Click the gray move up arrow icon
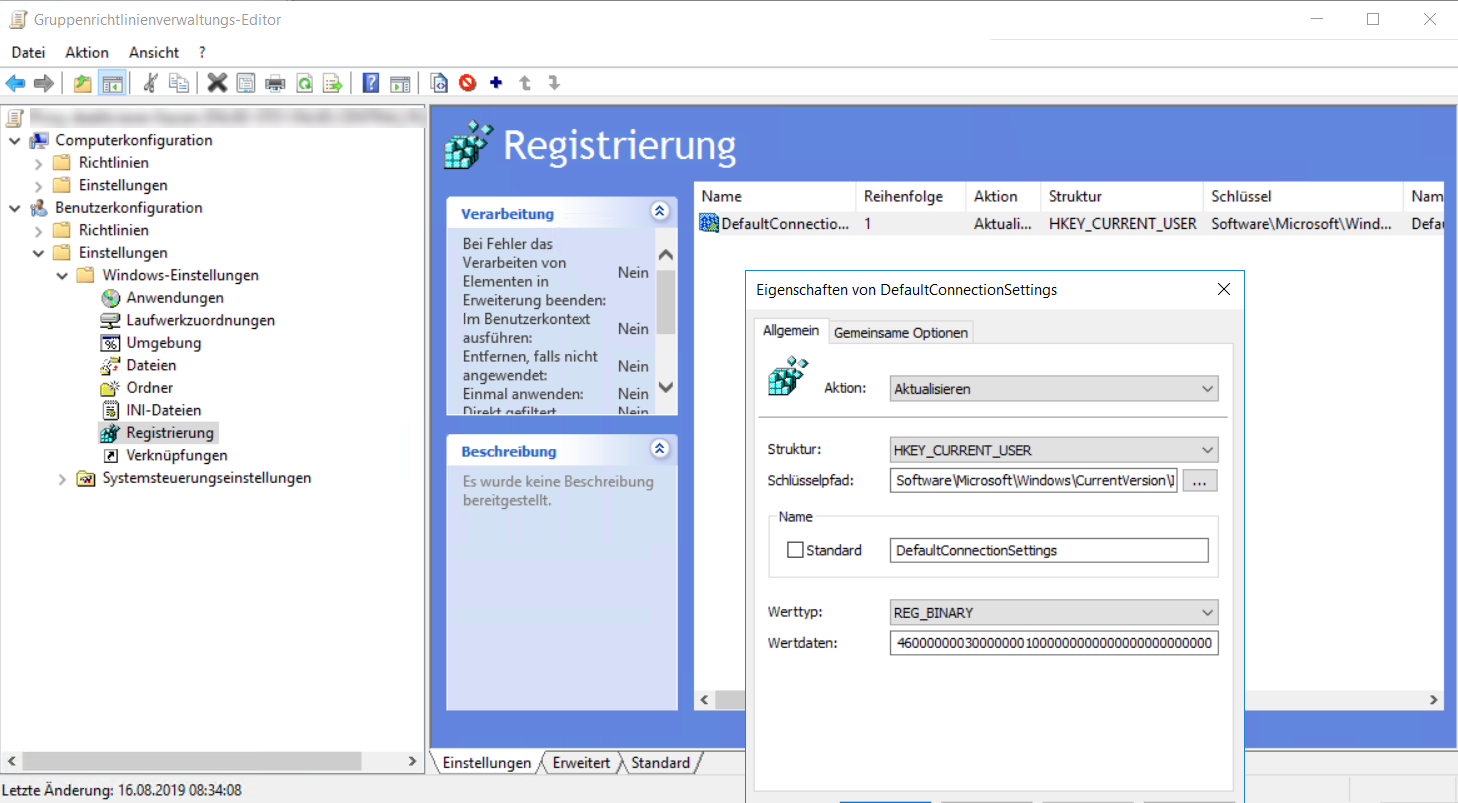This screenshot has height=803, width=1458. (x=525, y=83)
